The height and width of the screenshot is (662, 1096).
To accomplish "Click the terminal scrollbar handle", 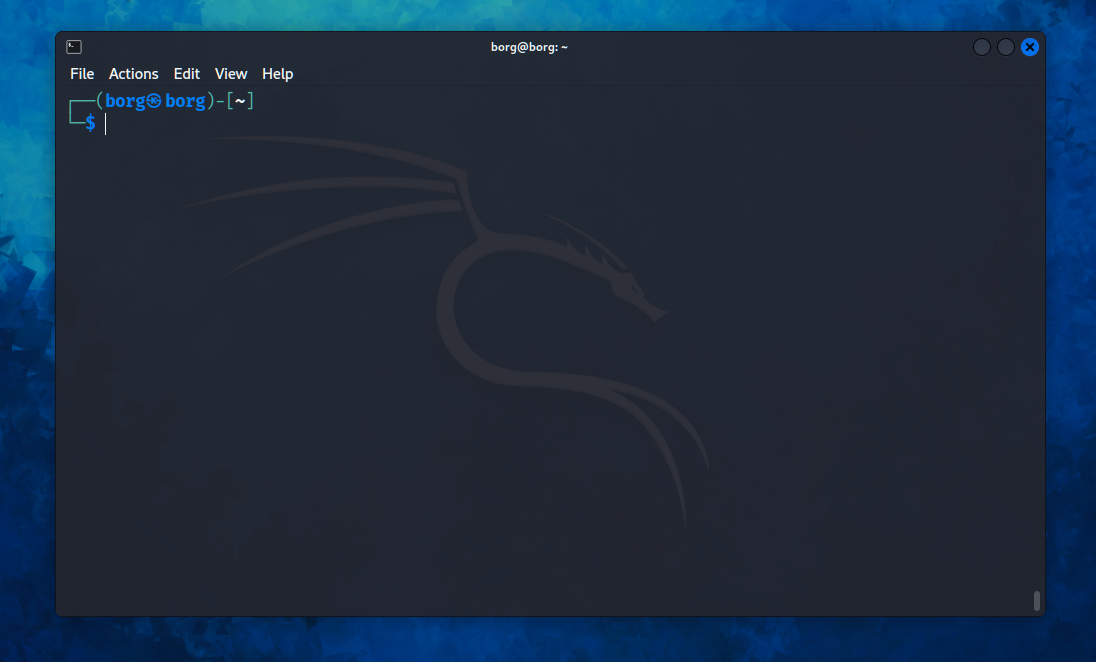I will pyautogui.click(x=1037, y=600).
